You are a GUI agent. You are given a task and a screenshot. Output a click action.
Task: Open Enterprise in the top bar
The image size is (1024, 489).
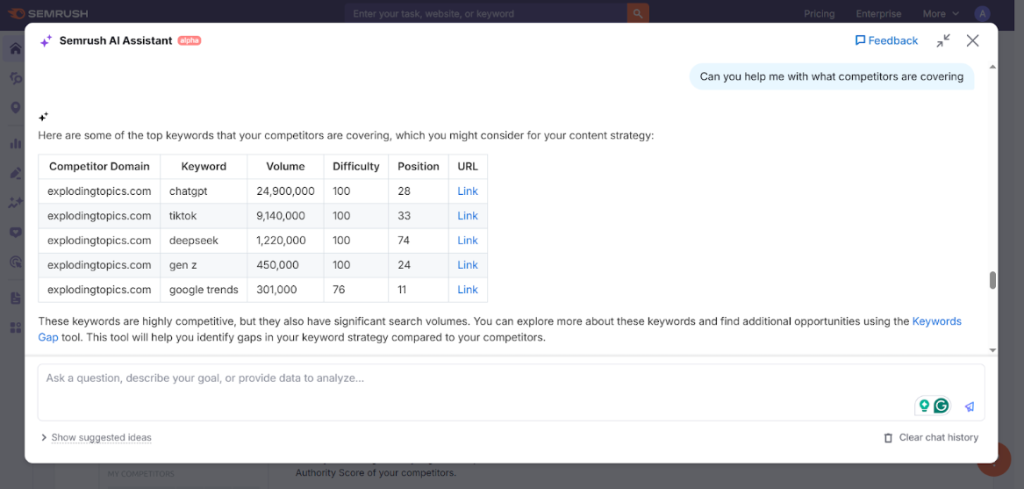[x=878, y=14]
